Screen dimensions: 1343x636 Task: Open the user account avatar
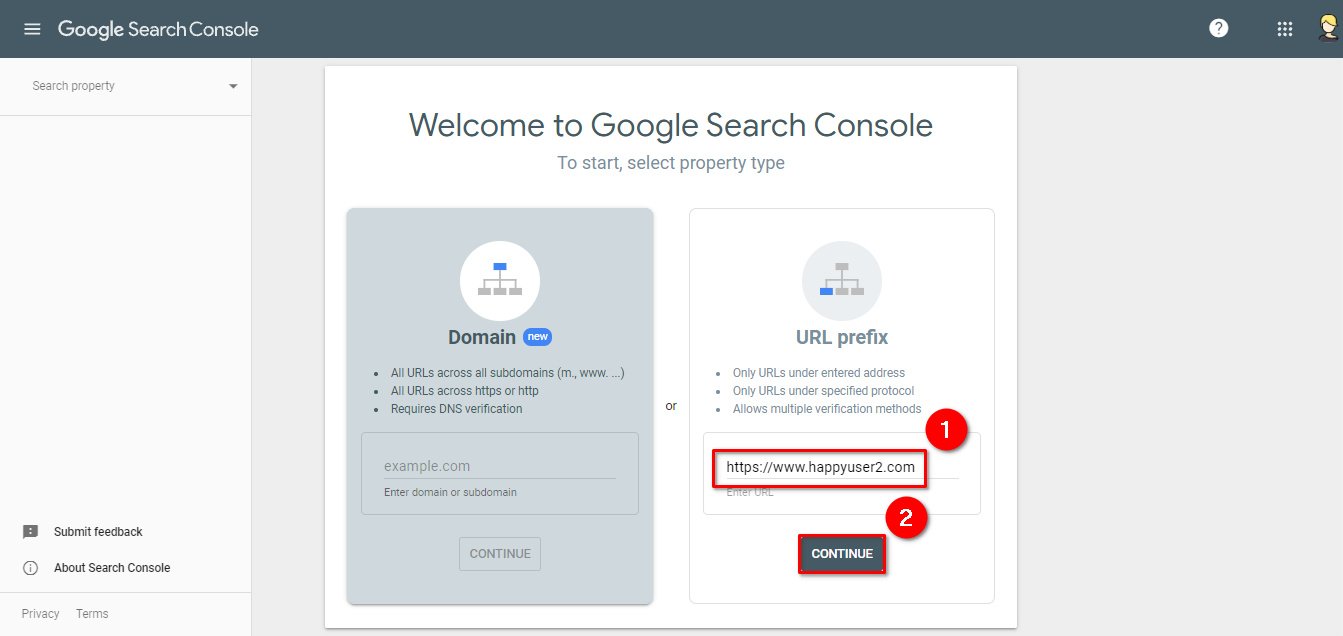[1328, 28]
